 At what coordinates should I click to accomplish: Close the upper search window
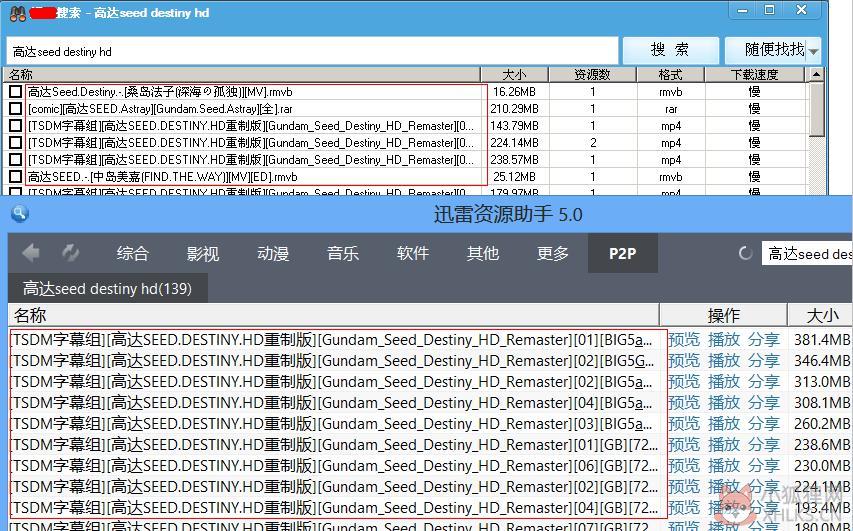(801, 10)
